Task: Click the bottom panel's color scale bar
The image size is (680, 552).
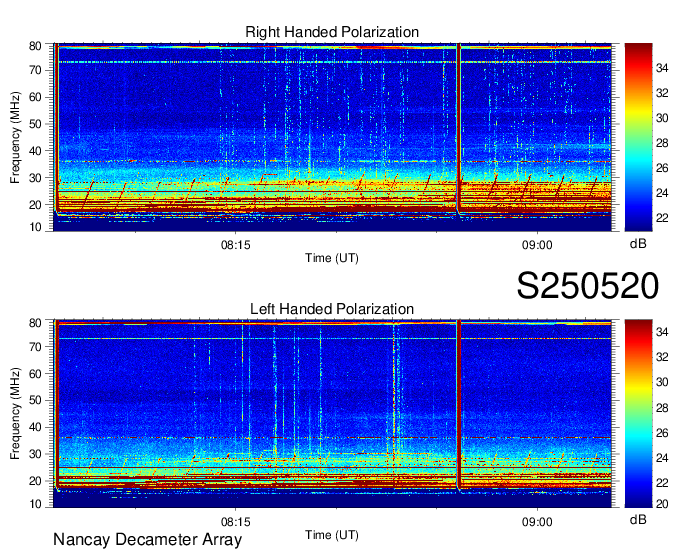Action: pos(638,414)
